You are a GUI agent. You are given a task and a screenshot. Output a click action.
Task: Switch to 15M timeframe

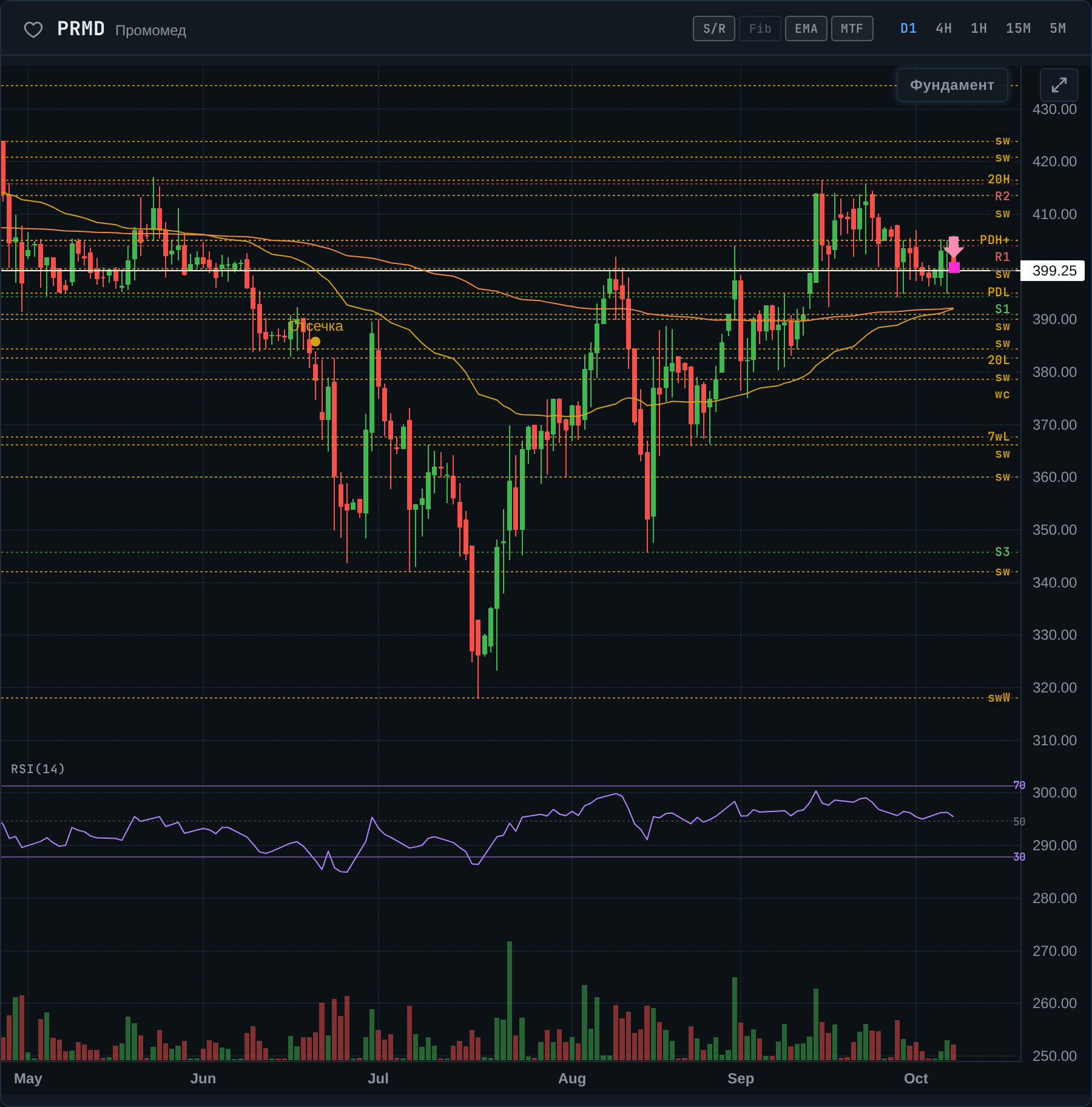(x=1018, y=29)
